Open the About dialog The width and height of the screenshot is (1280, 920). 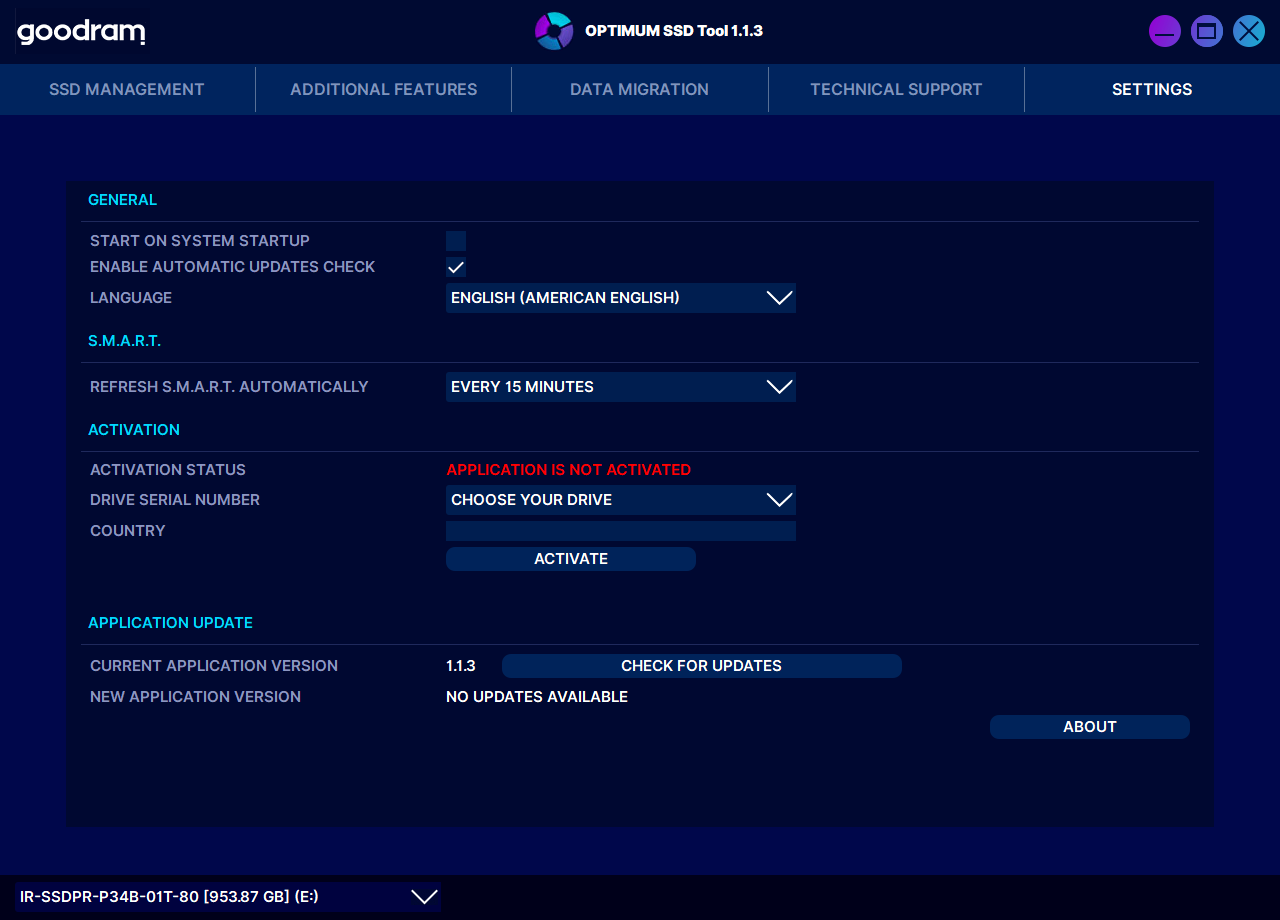[x=1090, y=727]
